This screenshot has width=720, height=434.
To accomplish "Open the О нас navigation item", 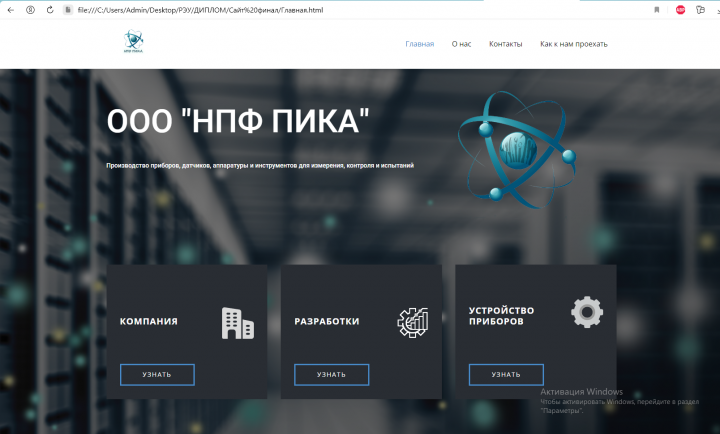I will tap(461, 44).
